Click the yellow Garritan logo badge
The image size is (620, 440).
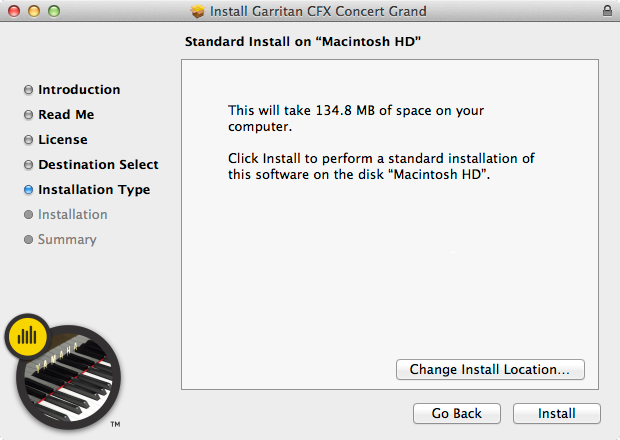[x=27, y=336]
